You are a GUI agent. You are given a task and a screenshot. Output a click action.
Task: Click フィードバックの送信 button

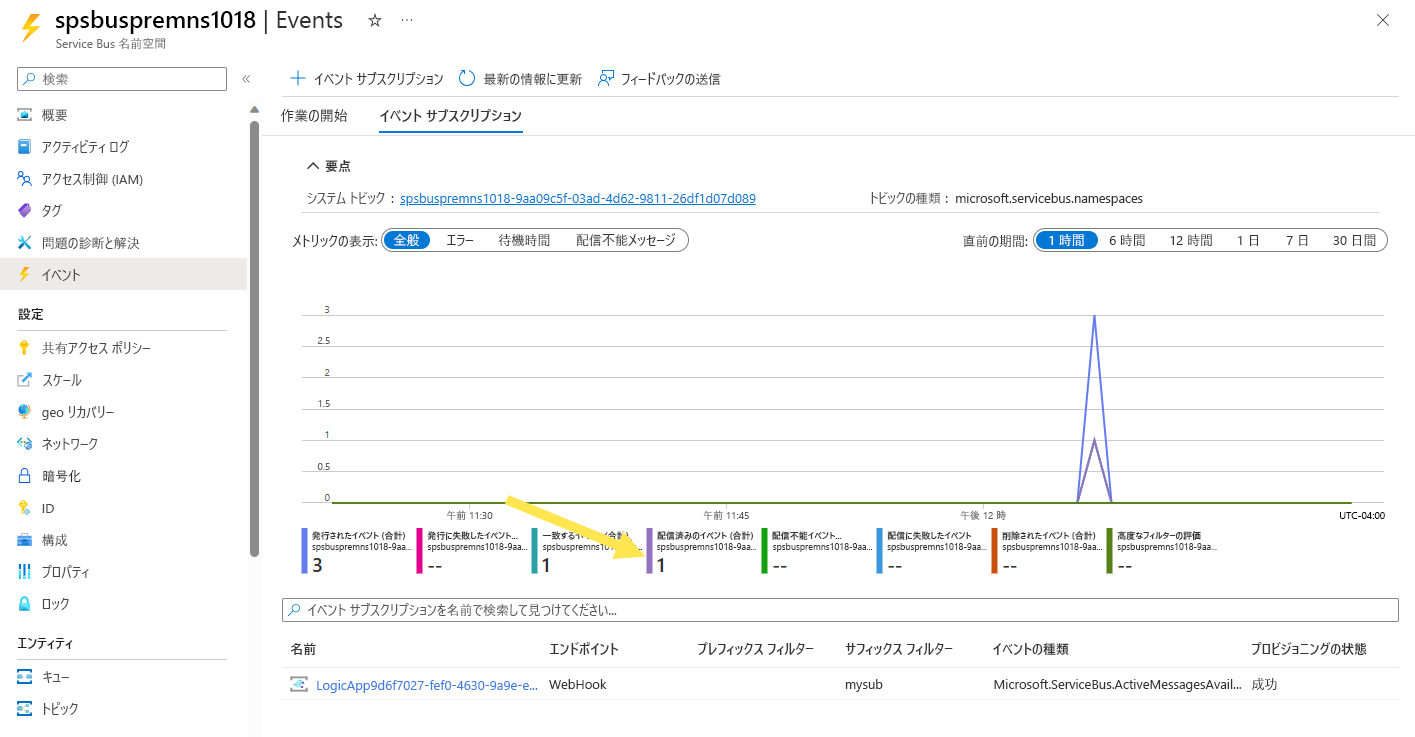coord(658,78)
